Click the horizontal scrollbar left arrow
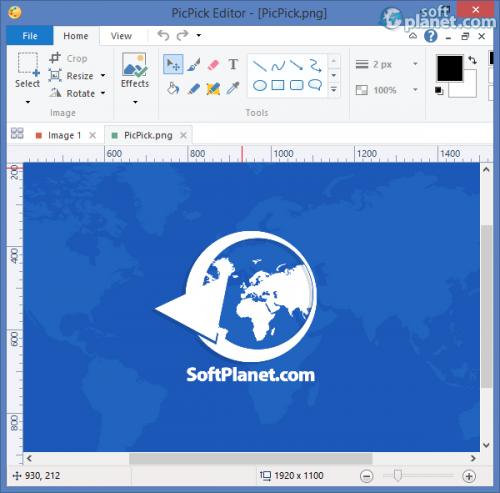500x493 pixels. tap(29, 458)
